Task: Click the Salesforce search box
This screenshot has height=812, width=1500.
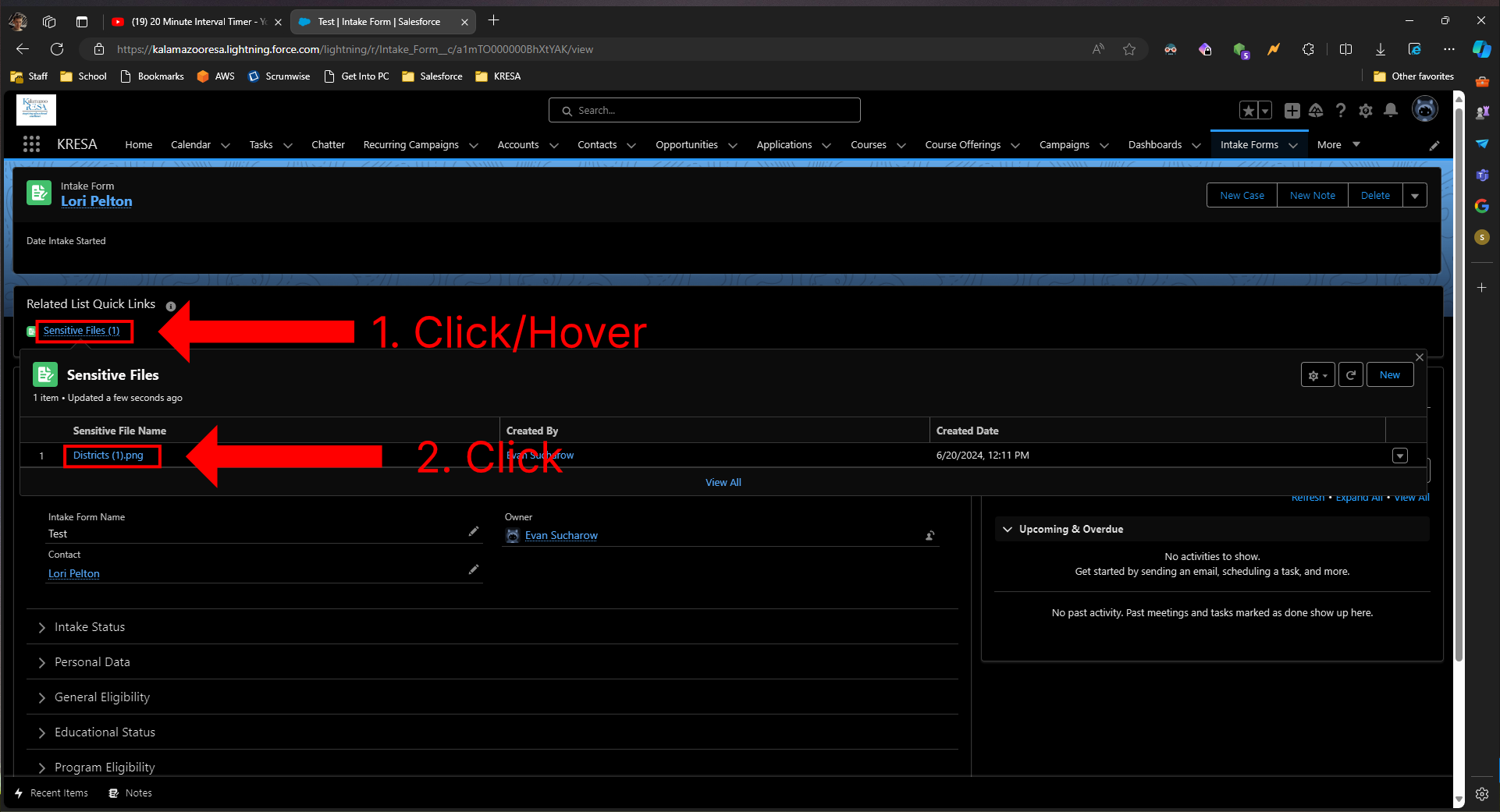Action: pos(705,110)
